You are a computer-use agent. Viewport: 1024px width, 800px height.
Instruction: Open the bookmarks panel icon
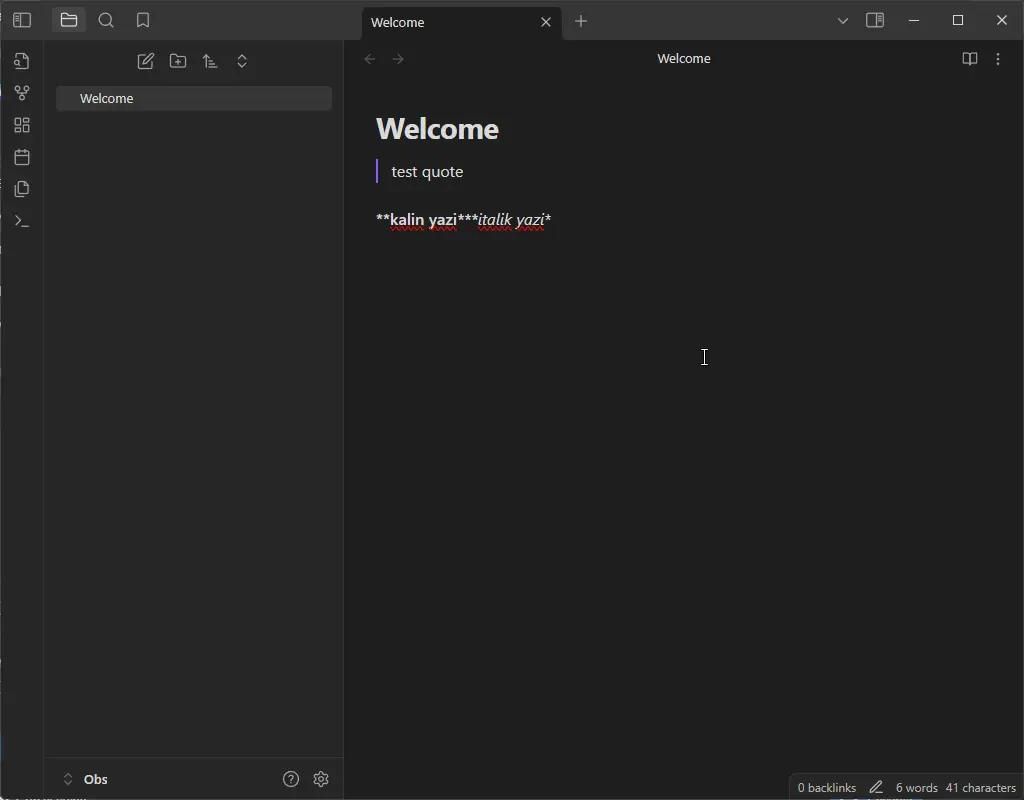coord(143,21)
